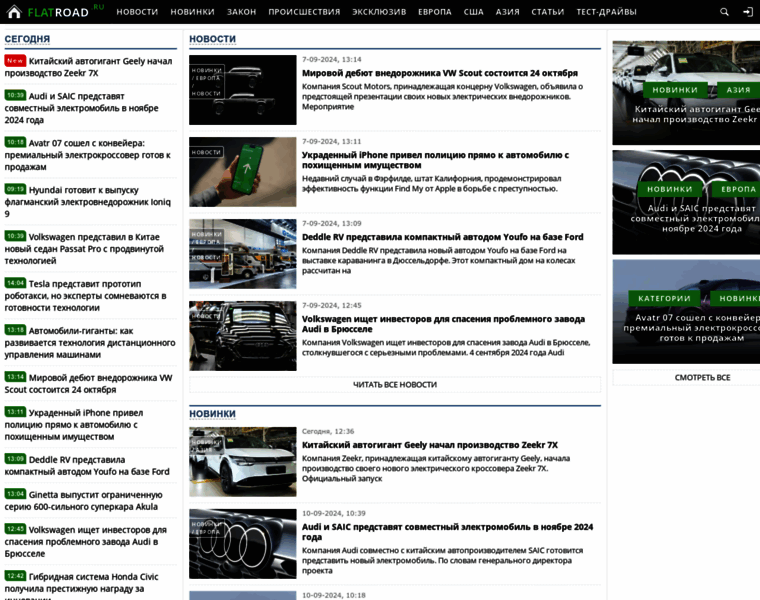Click the VW Scout pickup silhouettes thumbnail
This screenshot has width=760, height=600.
[x=242, y=90]
